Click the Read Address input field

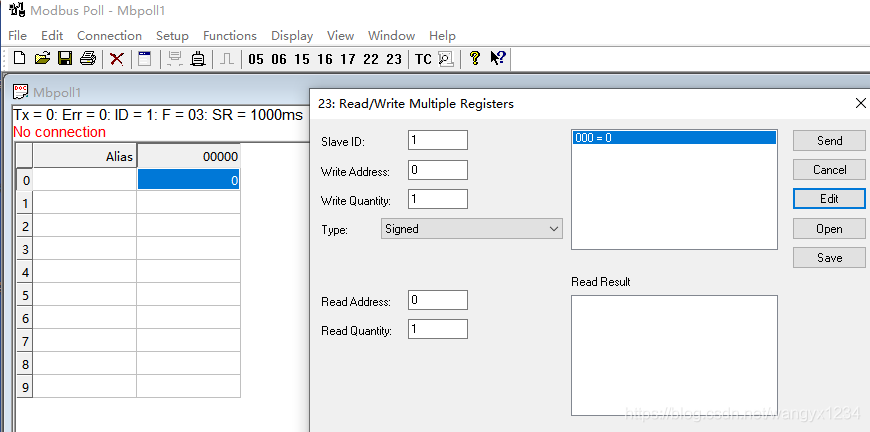(438, 300)
